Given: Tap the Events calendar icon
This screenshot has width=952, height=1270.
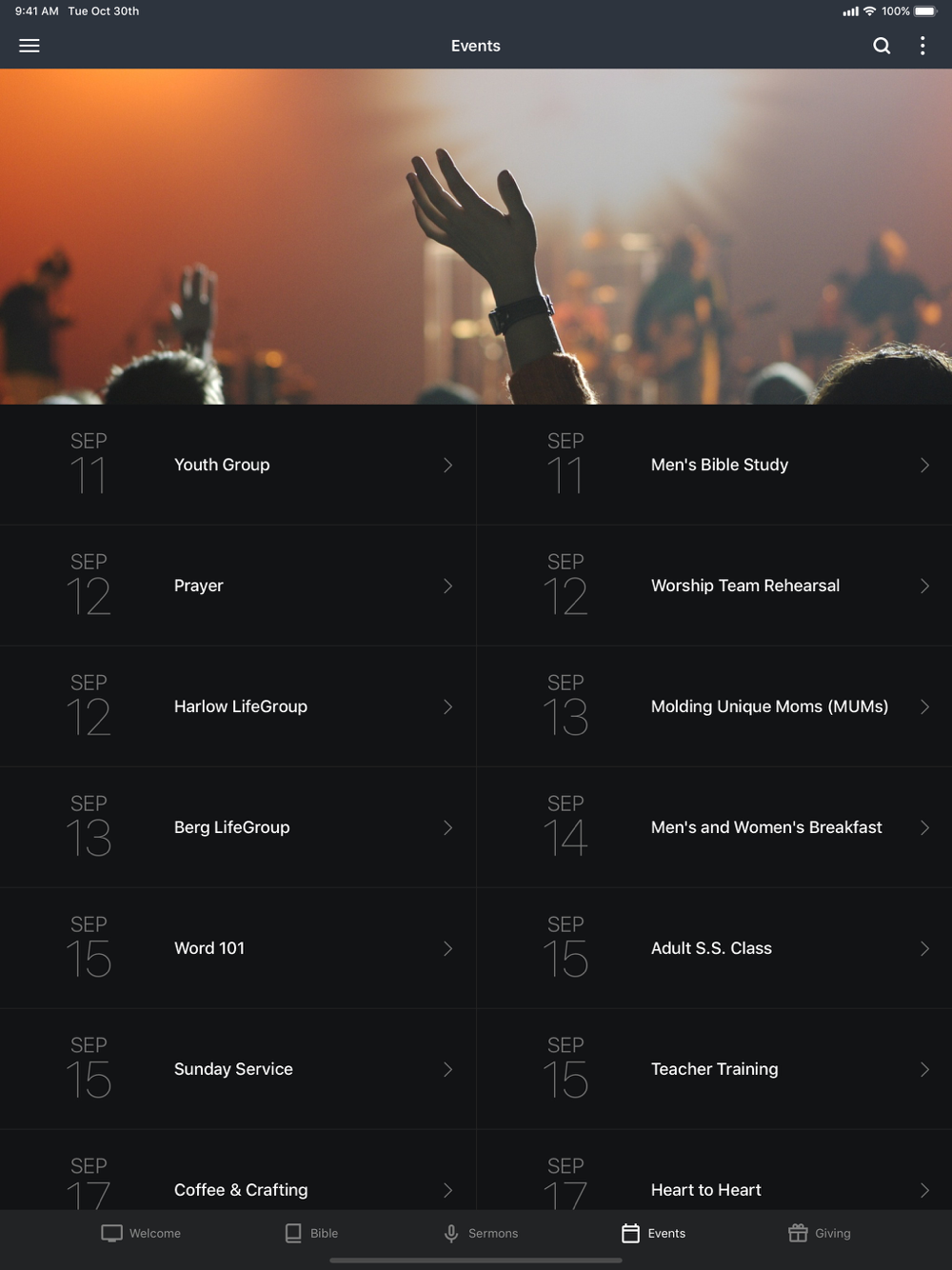Looking at the screenshot, I should pyautogui.click(x=630, y=1233).
